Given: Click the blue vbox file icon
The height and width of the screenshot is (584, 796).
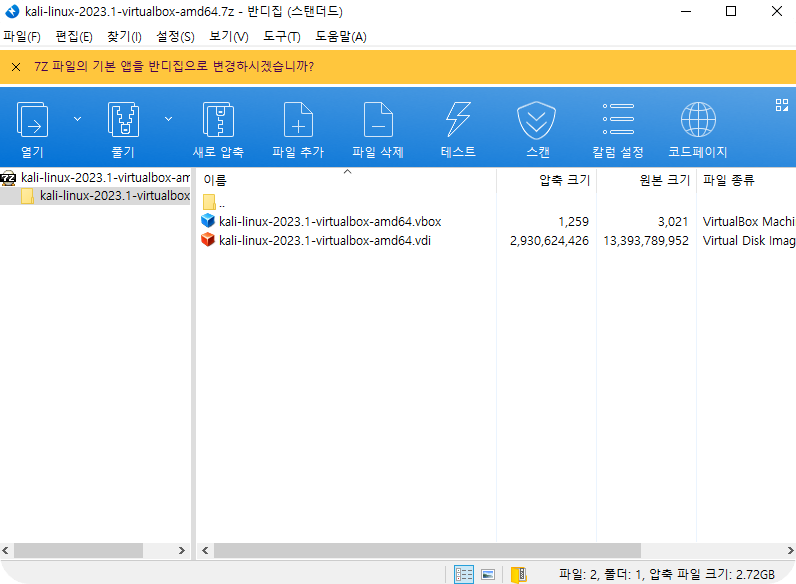Looking at the screenshot, I should [208, 221].
